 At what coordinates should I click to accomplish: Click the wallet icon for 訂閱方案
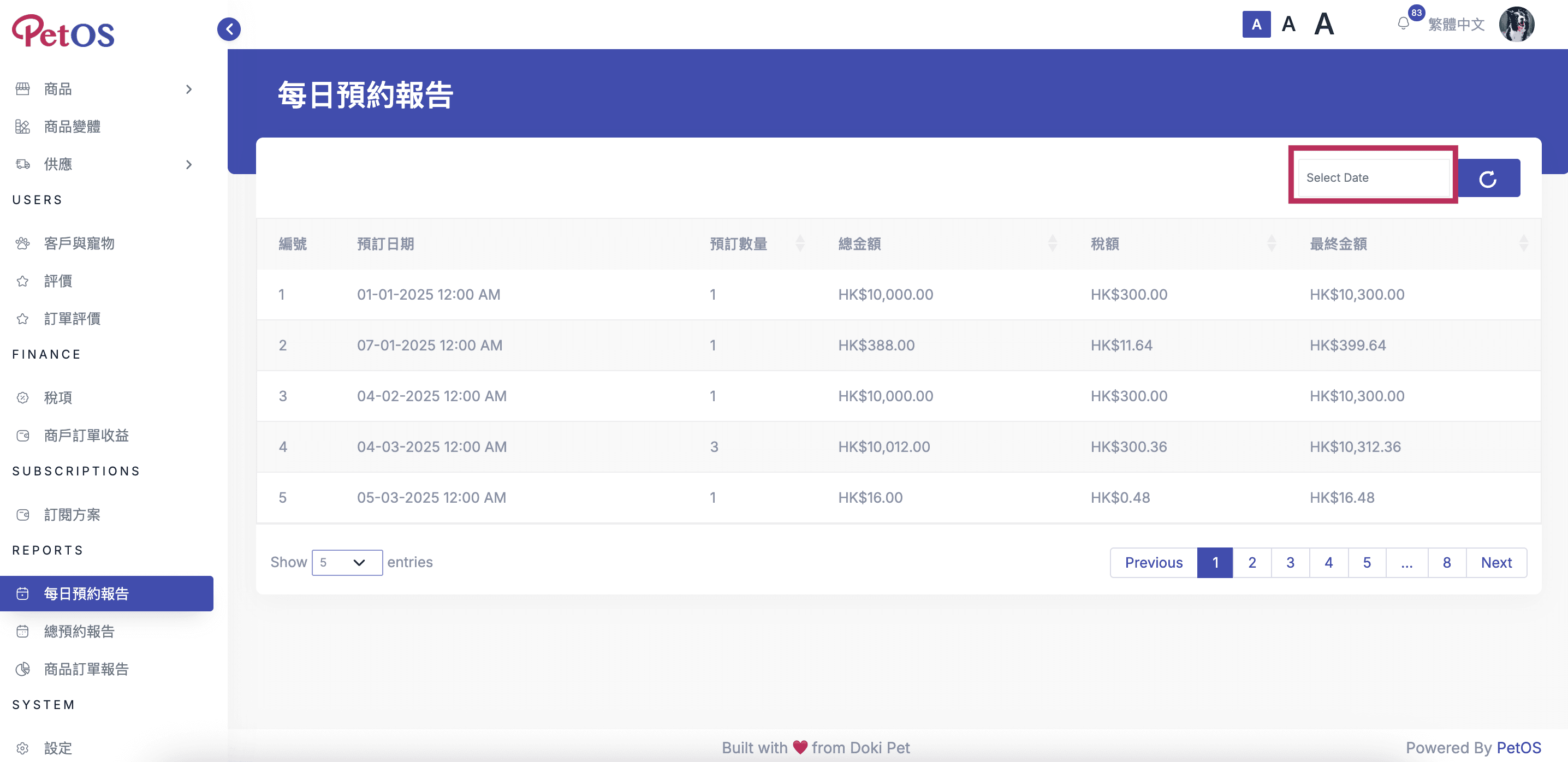pyautogui.click(x=22, y=515)
